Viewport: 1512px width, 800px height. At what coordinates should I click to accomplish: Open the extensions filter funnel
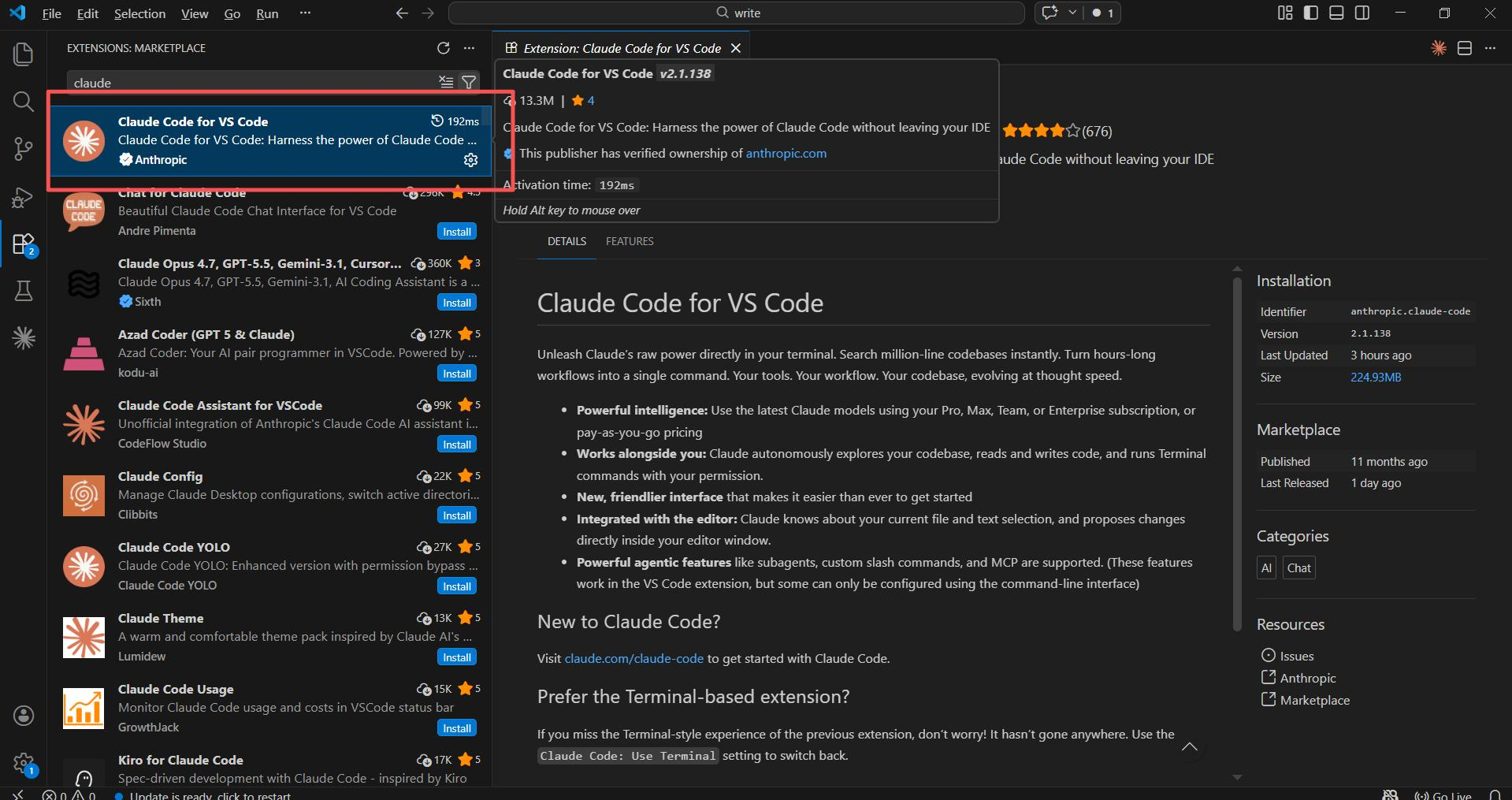[469, 82]
